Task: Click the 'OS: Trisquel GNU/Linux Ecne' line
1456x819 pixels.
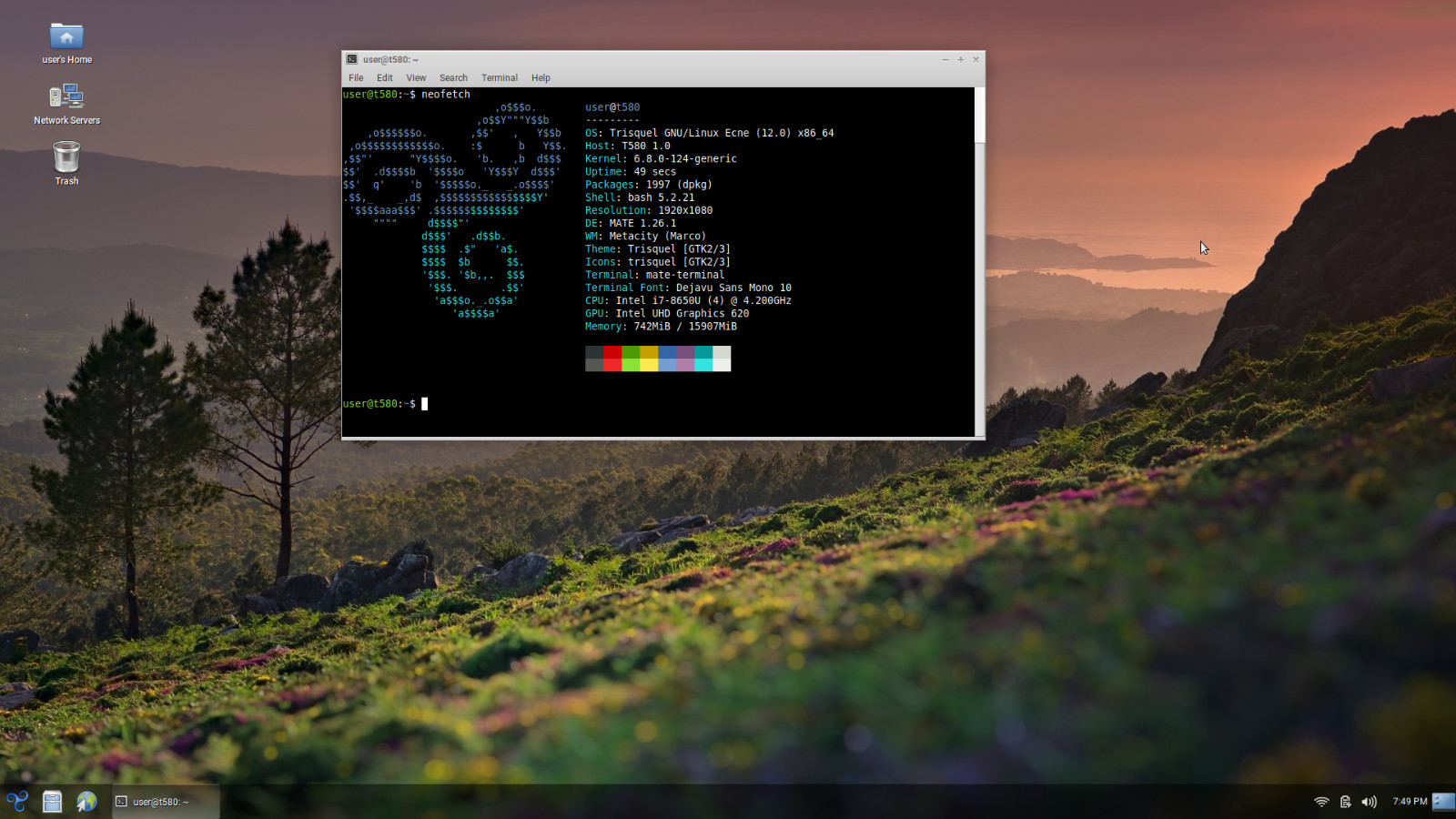Action: pyautogui.click(x=709, y=133)
